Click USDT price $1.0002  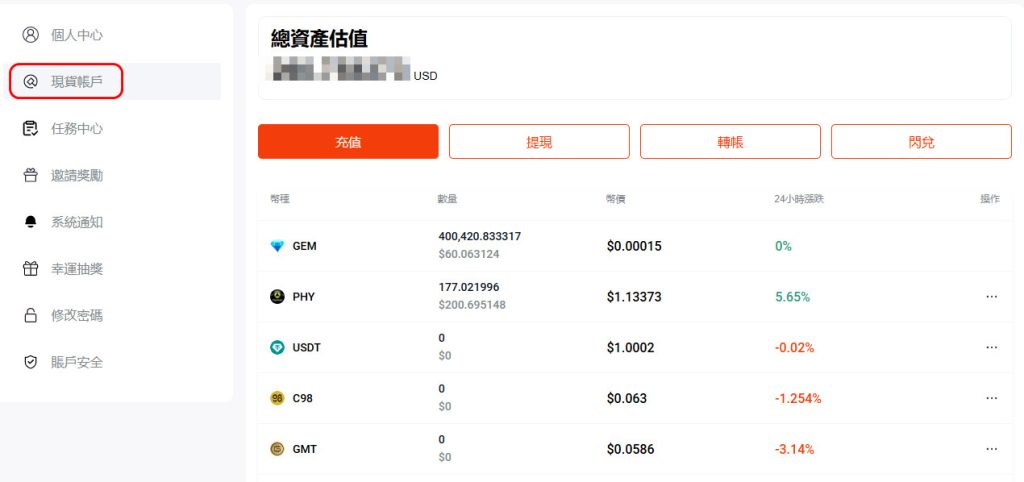pos(630,347)
